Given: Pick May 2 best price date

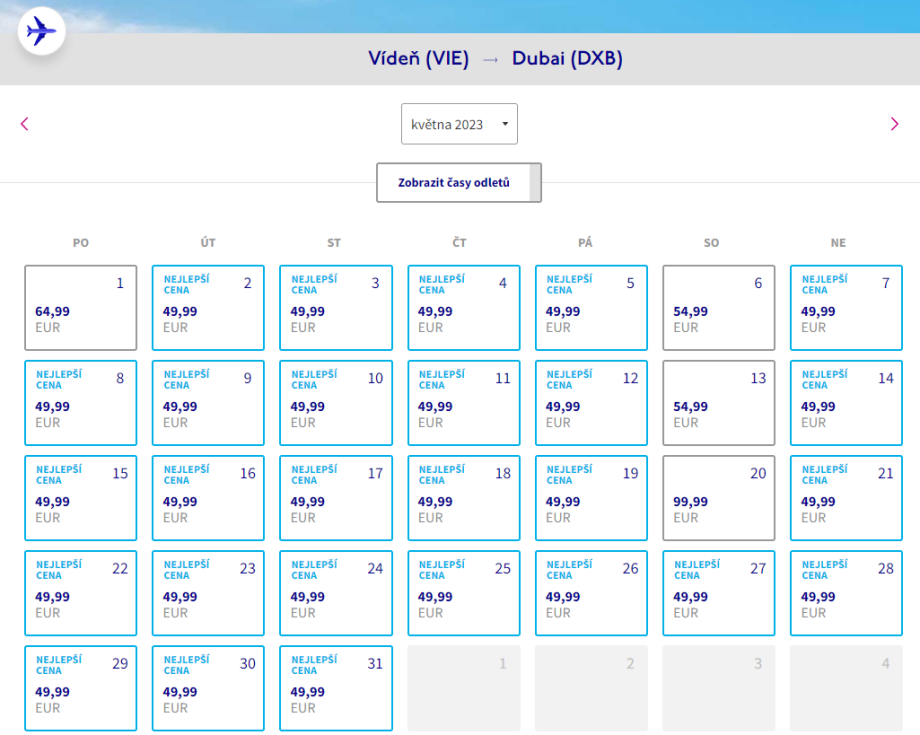Looking at the screenshot, I should coord(208,308).
